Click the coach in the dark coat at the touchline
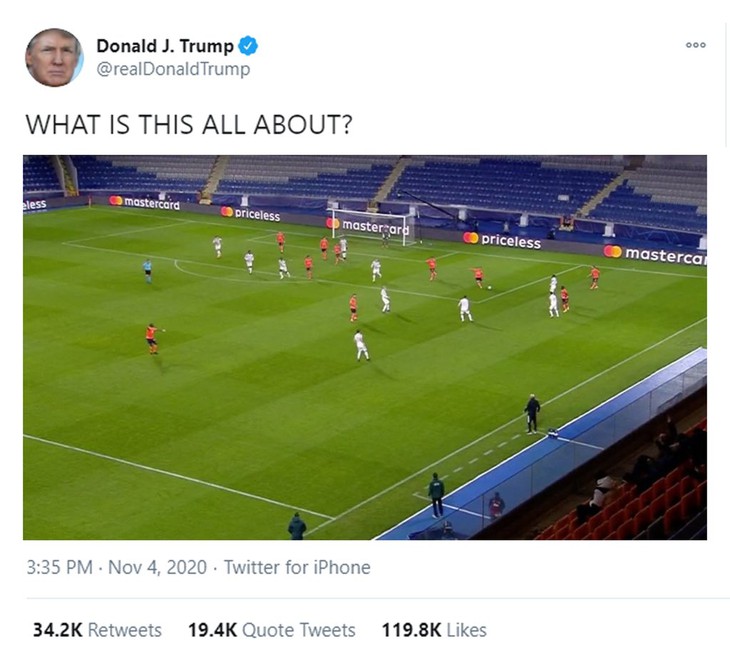730x662 pixels. [532, 414]
